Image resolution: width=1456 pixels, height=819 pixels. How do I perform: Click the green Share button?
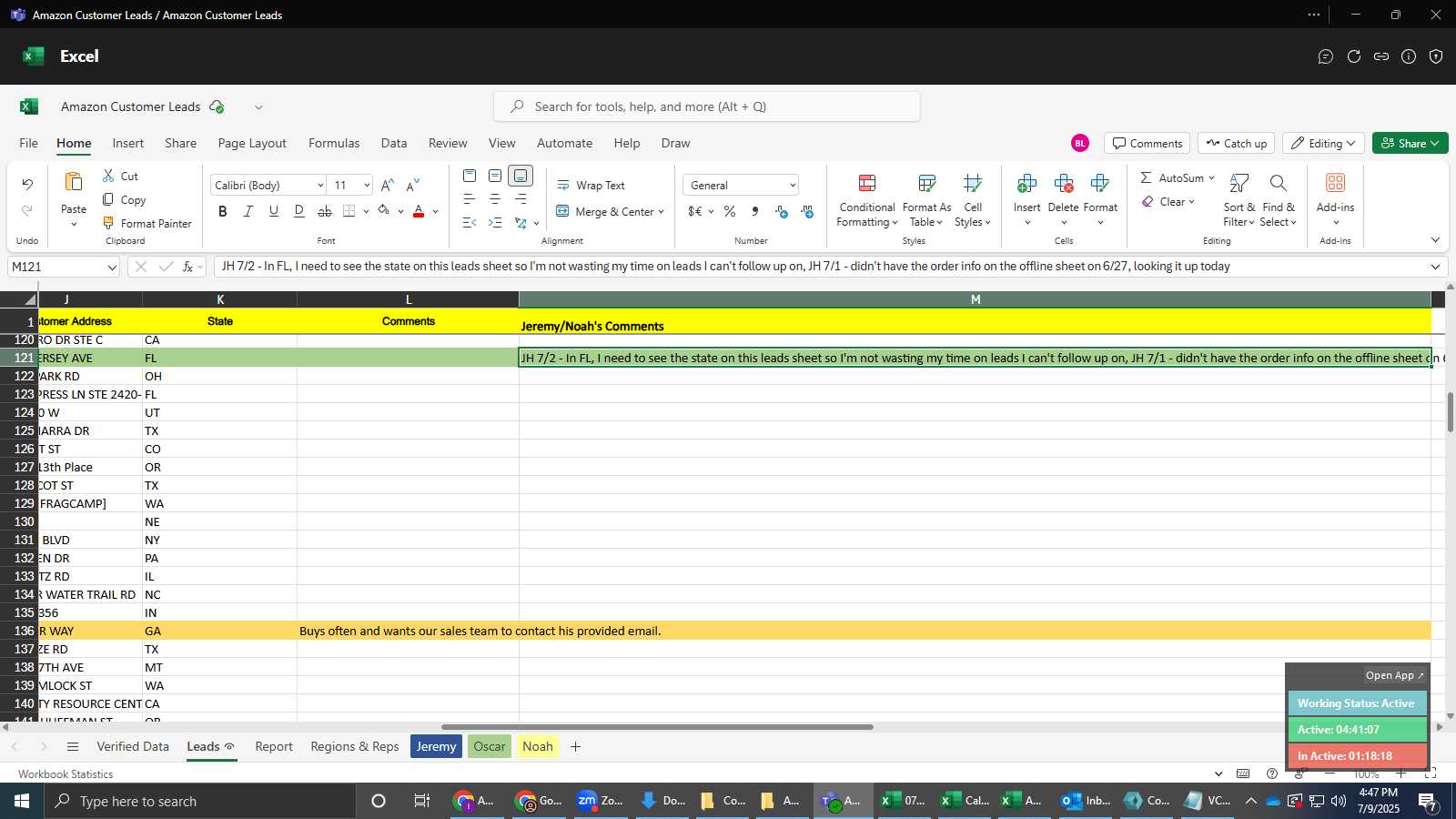click(1410, 143)
